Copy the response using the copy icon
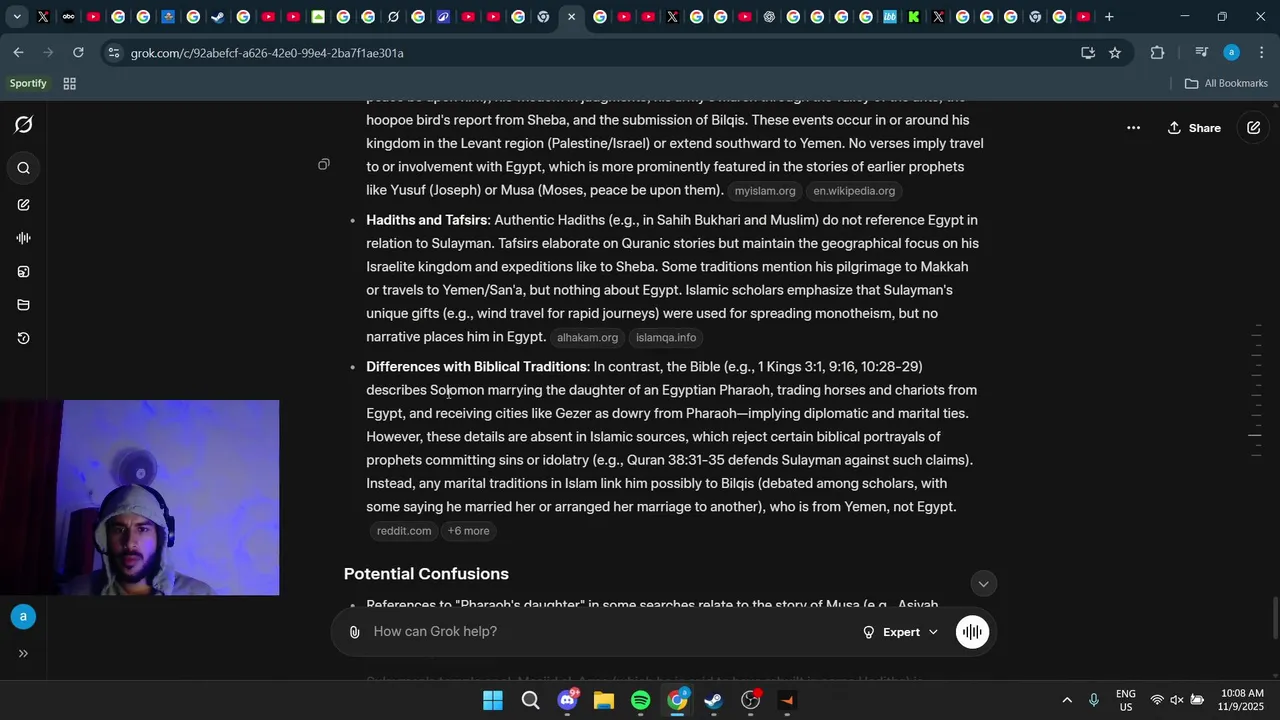 point(324,164)
